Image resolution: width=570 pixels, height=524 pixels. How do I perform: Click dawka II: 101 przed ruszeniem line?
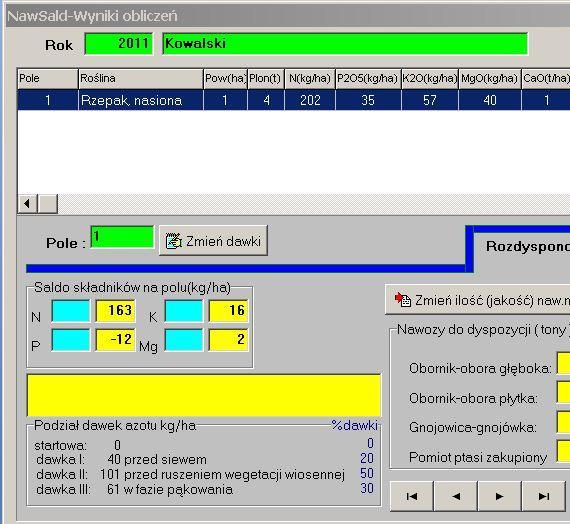(x=190, y=475)
